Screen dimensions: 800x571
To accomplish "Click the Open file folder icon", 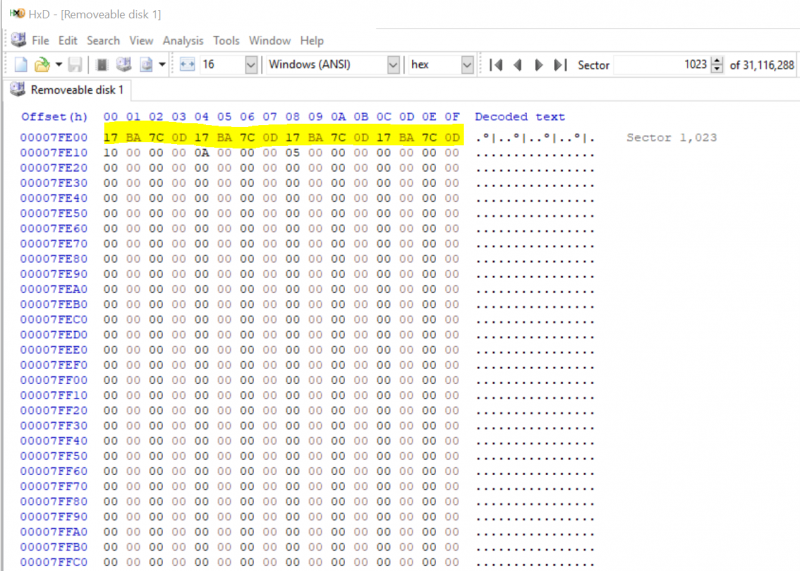I will coord(41,65).
